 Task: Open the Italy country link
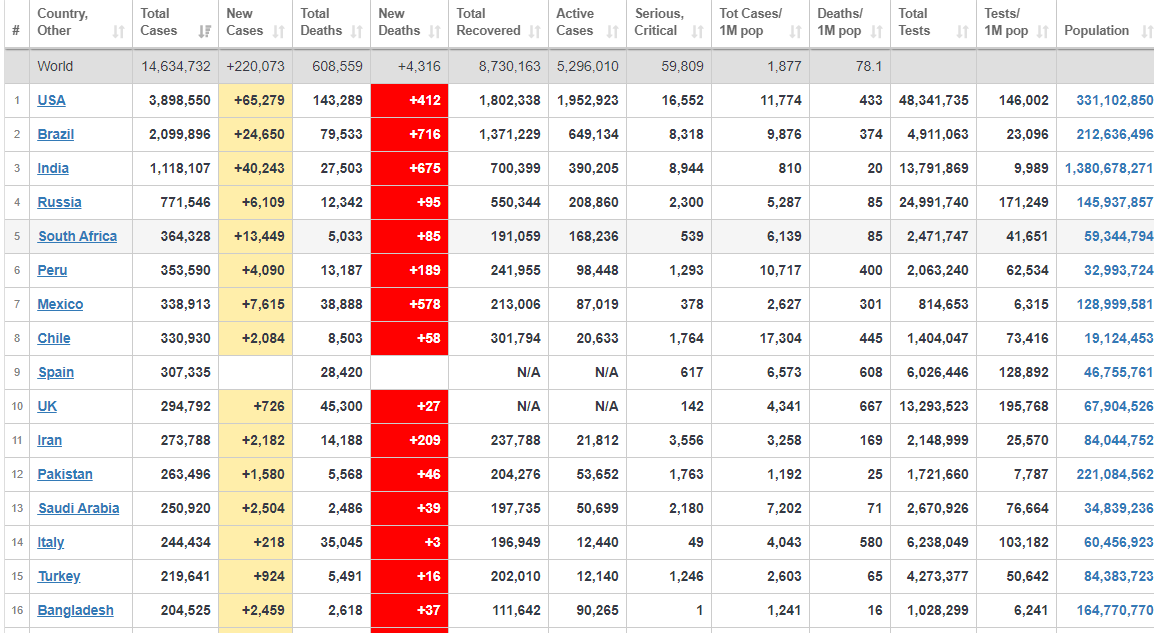click(x=51, y=542)
